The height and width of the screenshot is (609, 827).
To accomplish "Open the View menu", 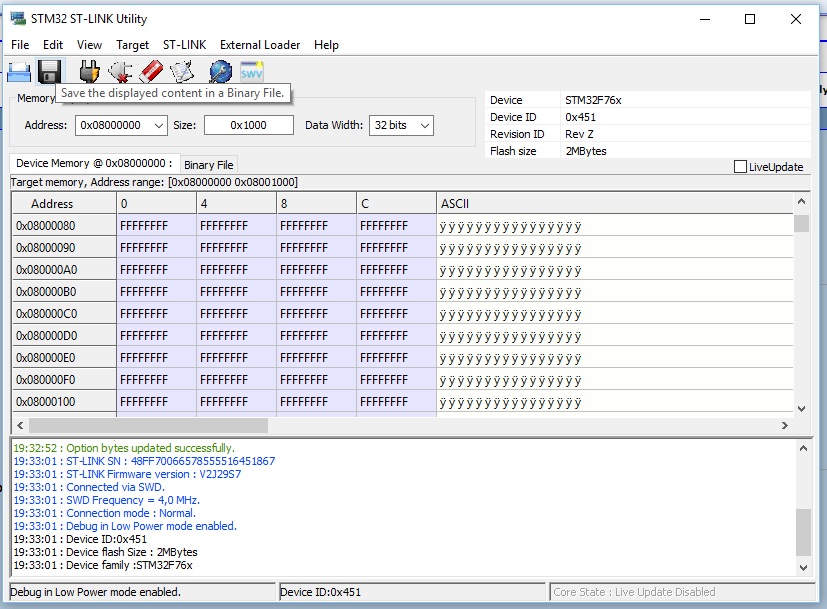I will click(x=89, y=45).
